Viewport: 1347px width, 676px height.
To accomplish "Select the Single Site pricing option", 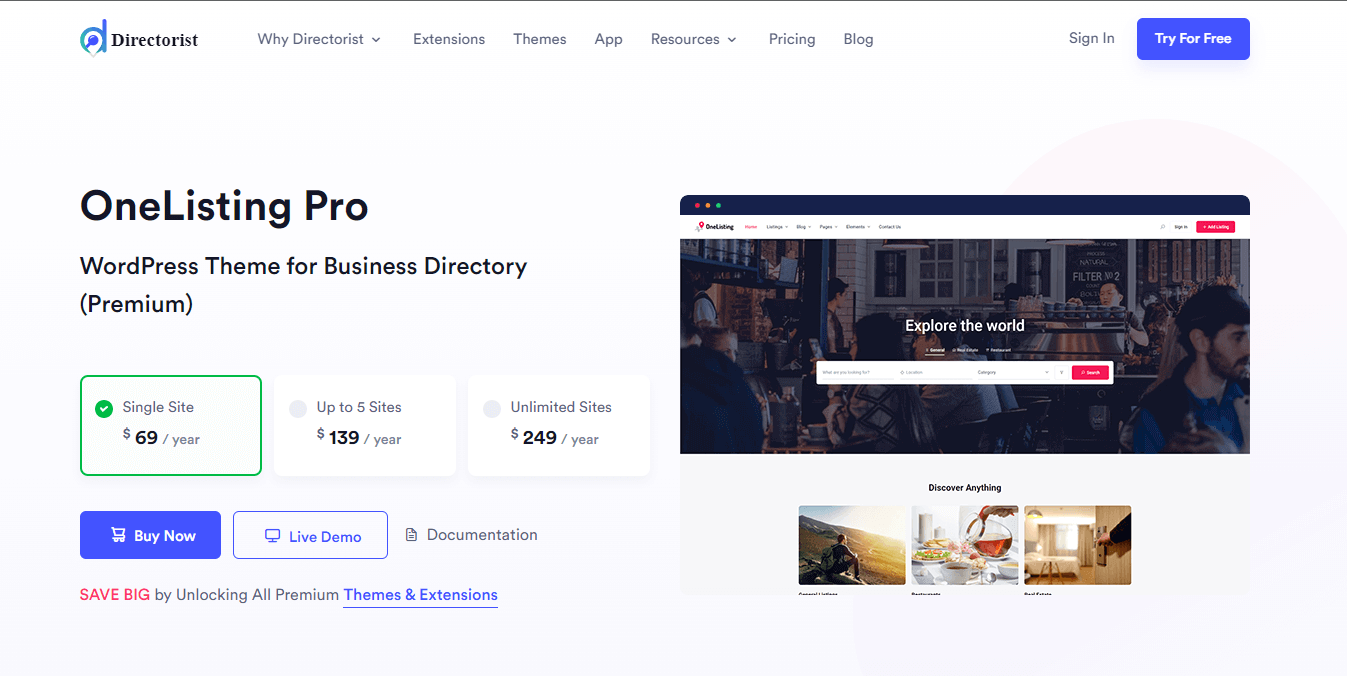I will [x=170, y=425].
